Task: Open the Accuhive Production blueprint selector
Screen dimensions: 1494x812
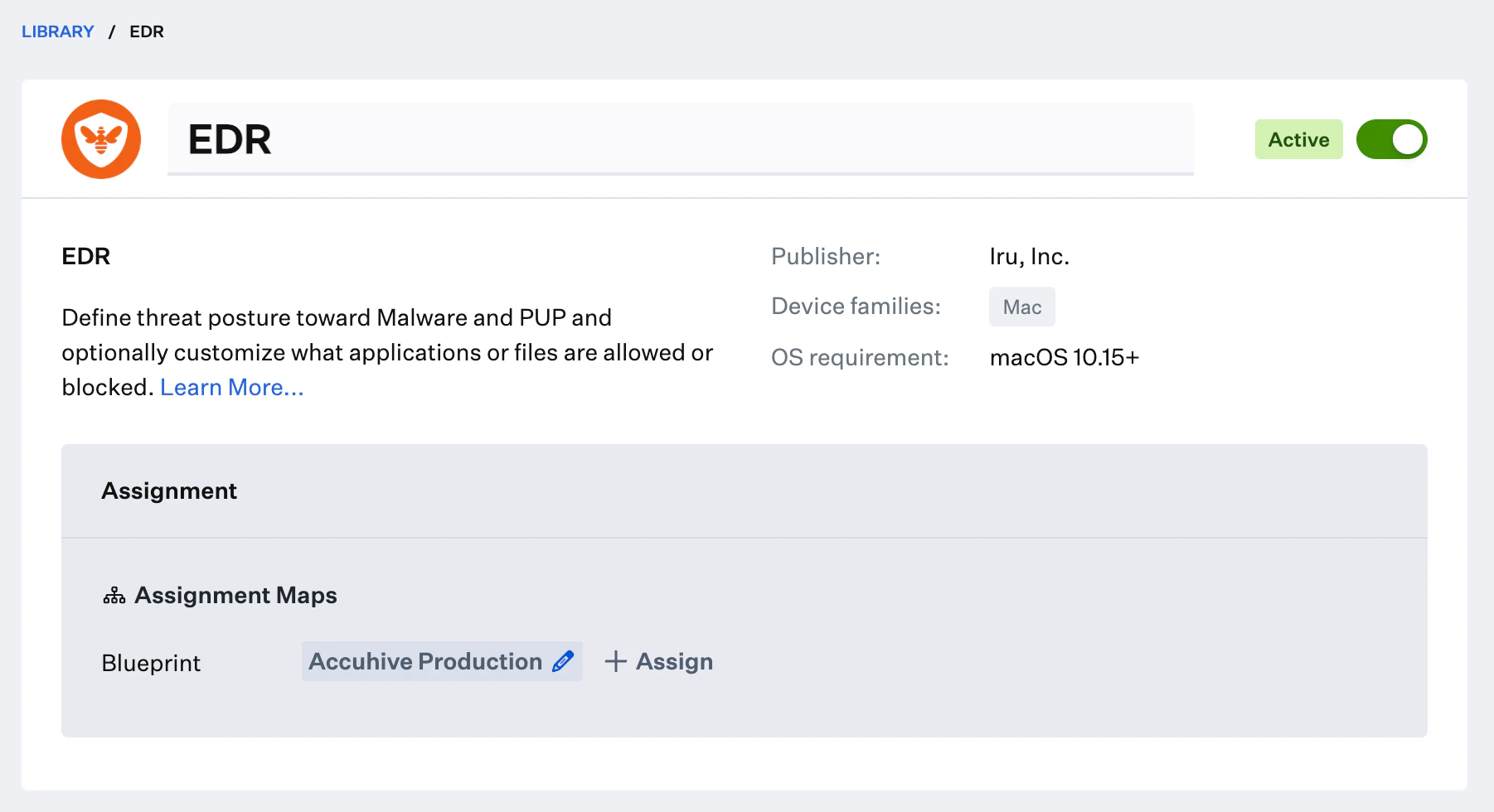Action: [424, 661]
